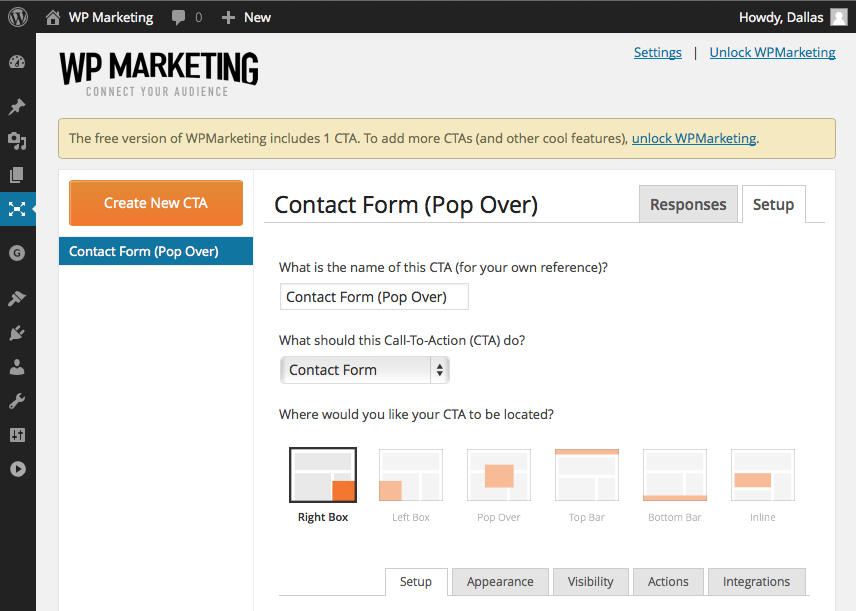
Task: Choose the Pop Over location
Action: point(498,485)
